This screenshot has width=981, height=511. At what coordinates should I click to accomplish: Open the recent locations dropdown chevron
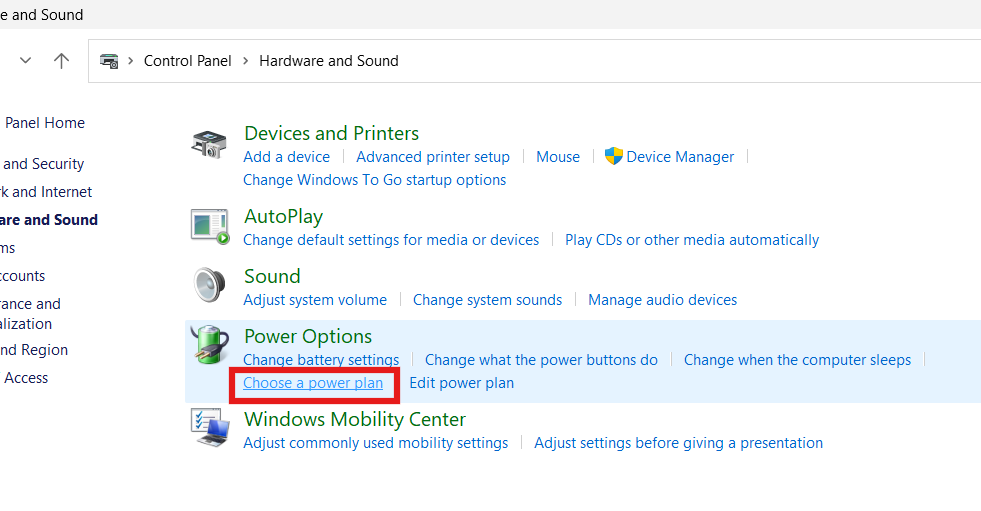click(x=26, y=61)
